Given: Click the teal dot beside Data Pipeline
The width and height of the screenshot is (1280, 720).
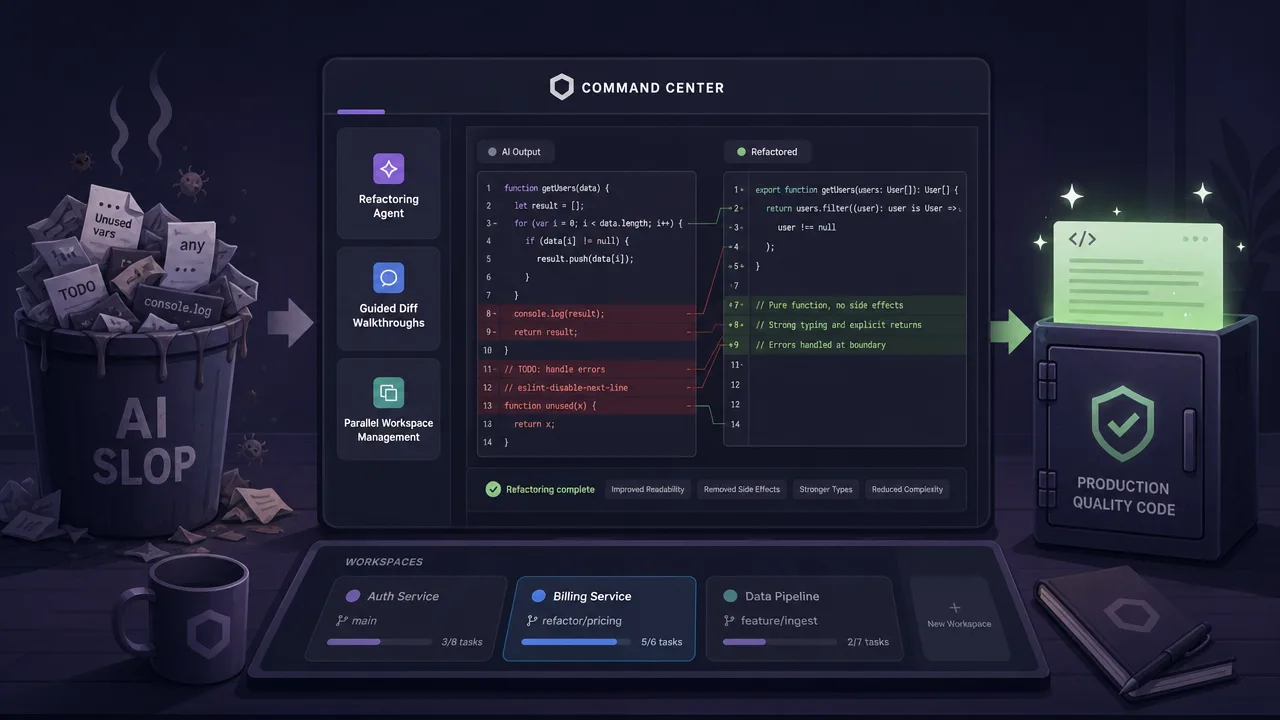Looking at the screenshot, I should click(730, 596).
